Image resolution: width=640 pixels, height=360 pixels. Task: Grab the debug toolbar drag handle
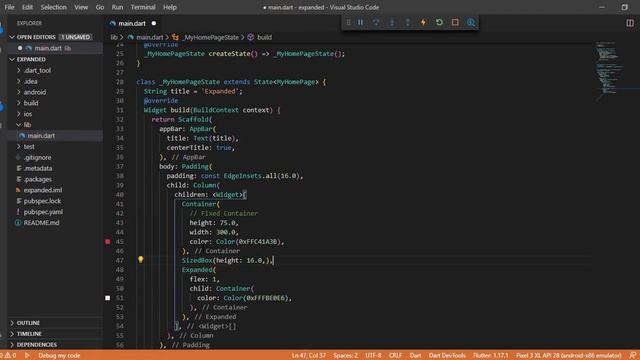coord(348,22)
